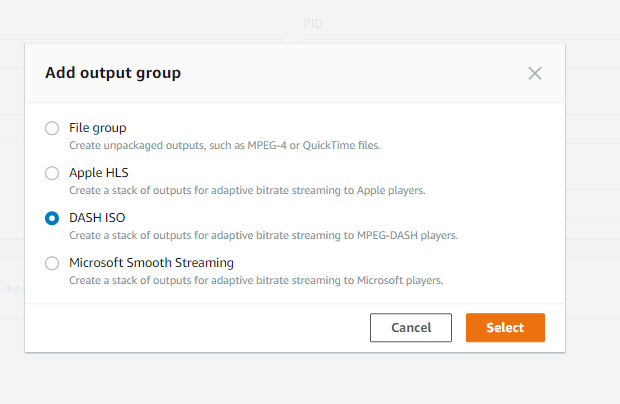
Task: Click the Apple players description text
Action: (x=247, y=191)
